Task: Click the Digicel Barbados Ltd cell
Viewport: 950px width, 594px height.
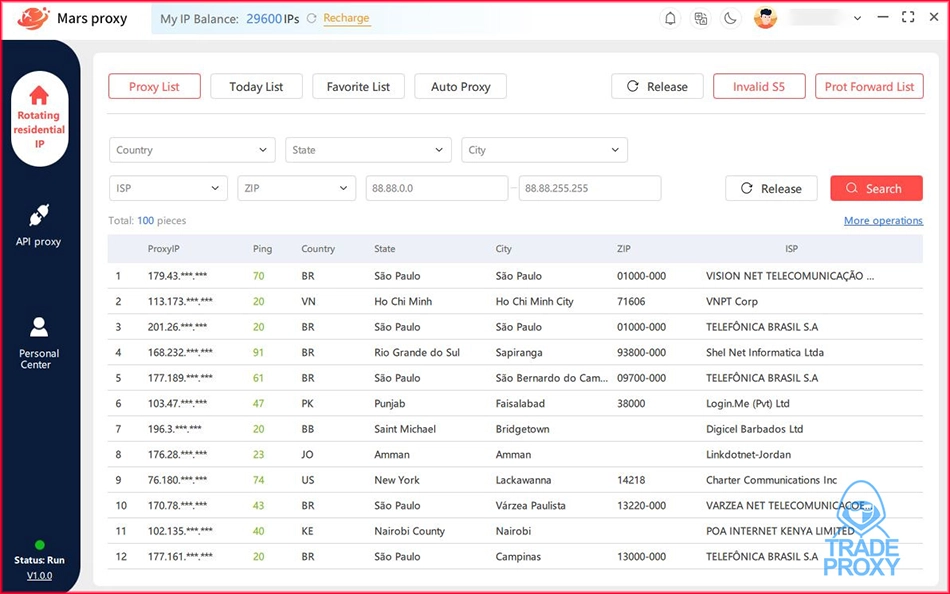Action: pos(754,429)
